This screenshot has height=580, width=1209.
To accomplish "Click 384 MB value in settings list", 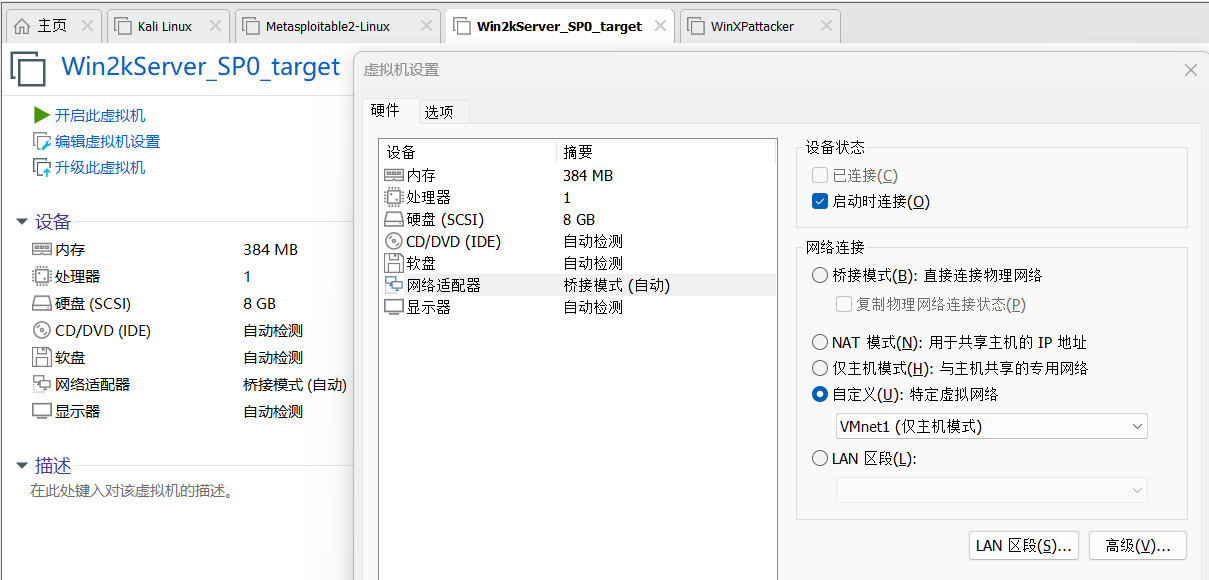I will [x=588, y=175].
